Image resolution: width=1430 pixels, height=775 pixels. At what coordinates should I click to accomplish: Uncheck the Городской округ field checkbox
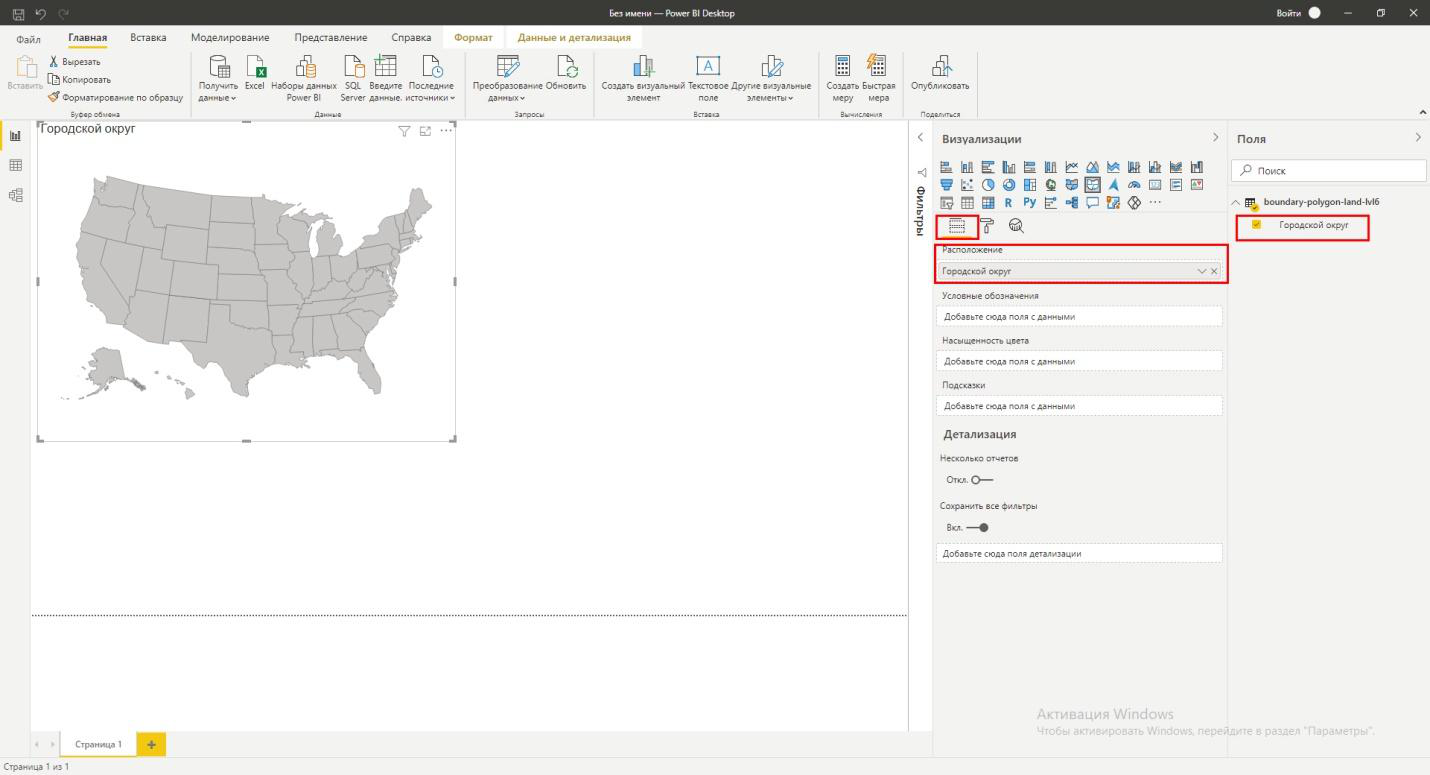1257,225
